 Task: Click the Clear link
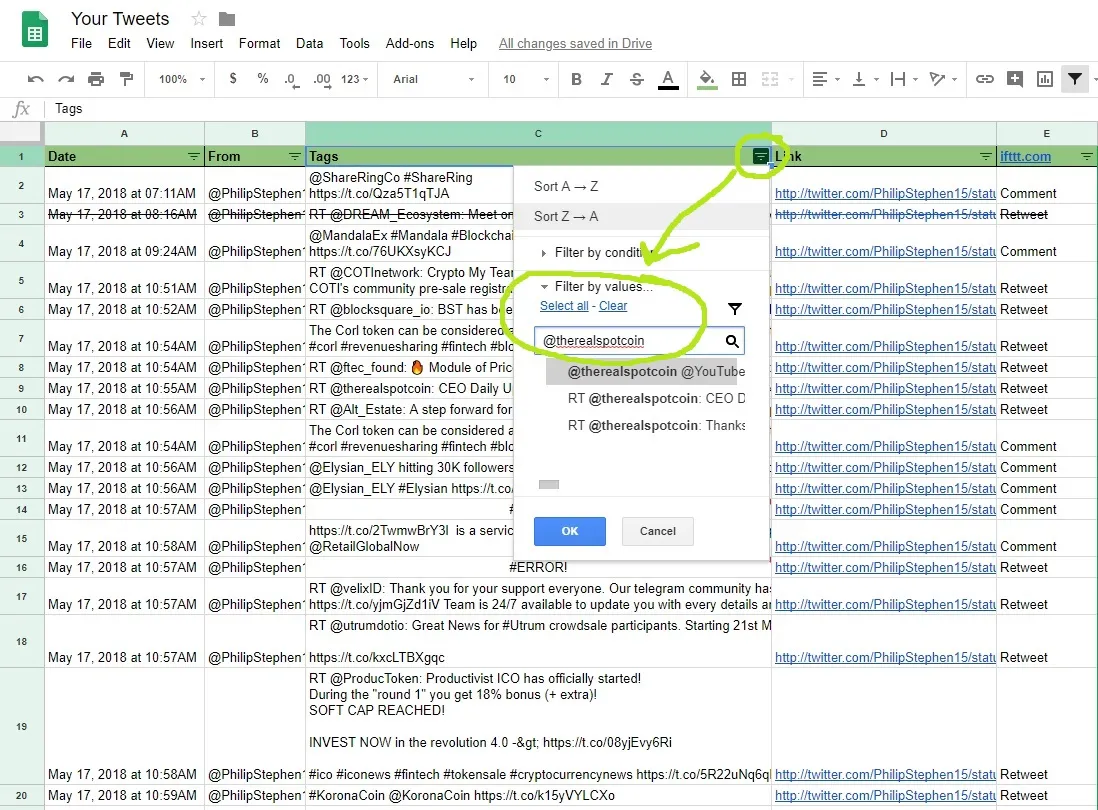point(613,306)
